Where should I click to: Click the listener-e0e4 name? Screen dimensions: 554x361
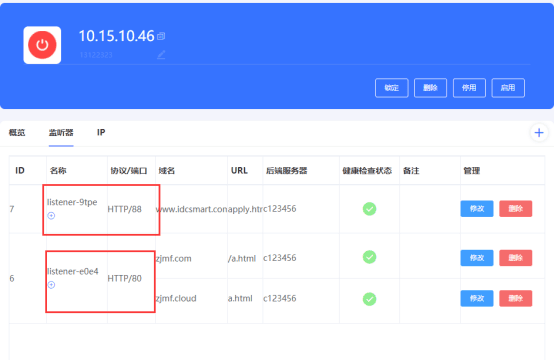point(73,271)
